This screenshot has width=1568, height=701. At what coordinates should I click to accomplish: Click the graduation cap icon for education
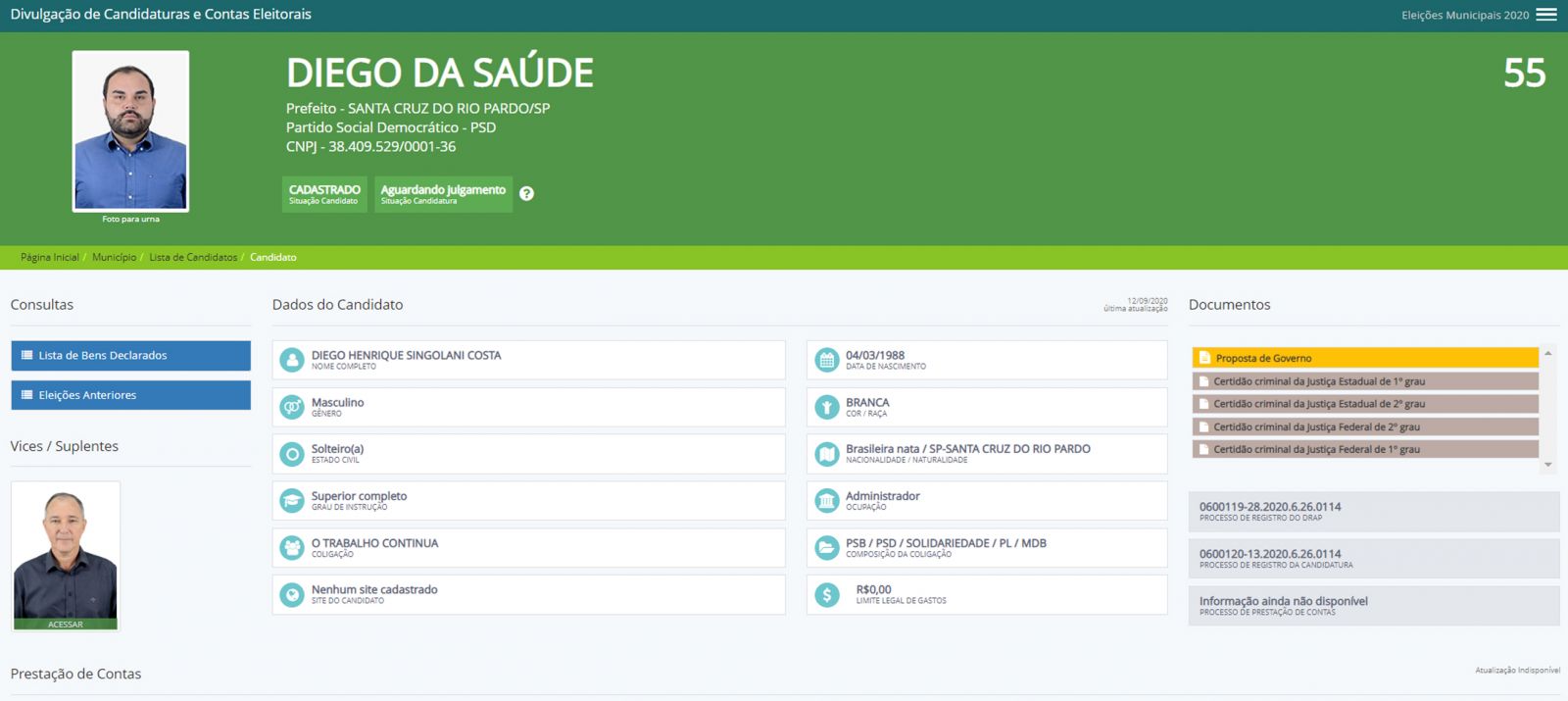292,501
